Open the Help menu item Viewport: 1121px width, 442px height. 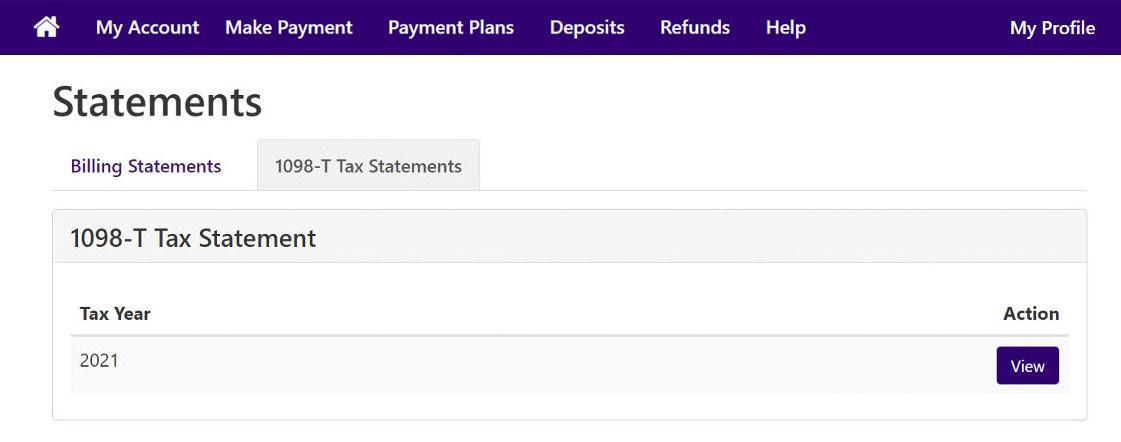click(x=786, y=27)
